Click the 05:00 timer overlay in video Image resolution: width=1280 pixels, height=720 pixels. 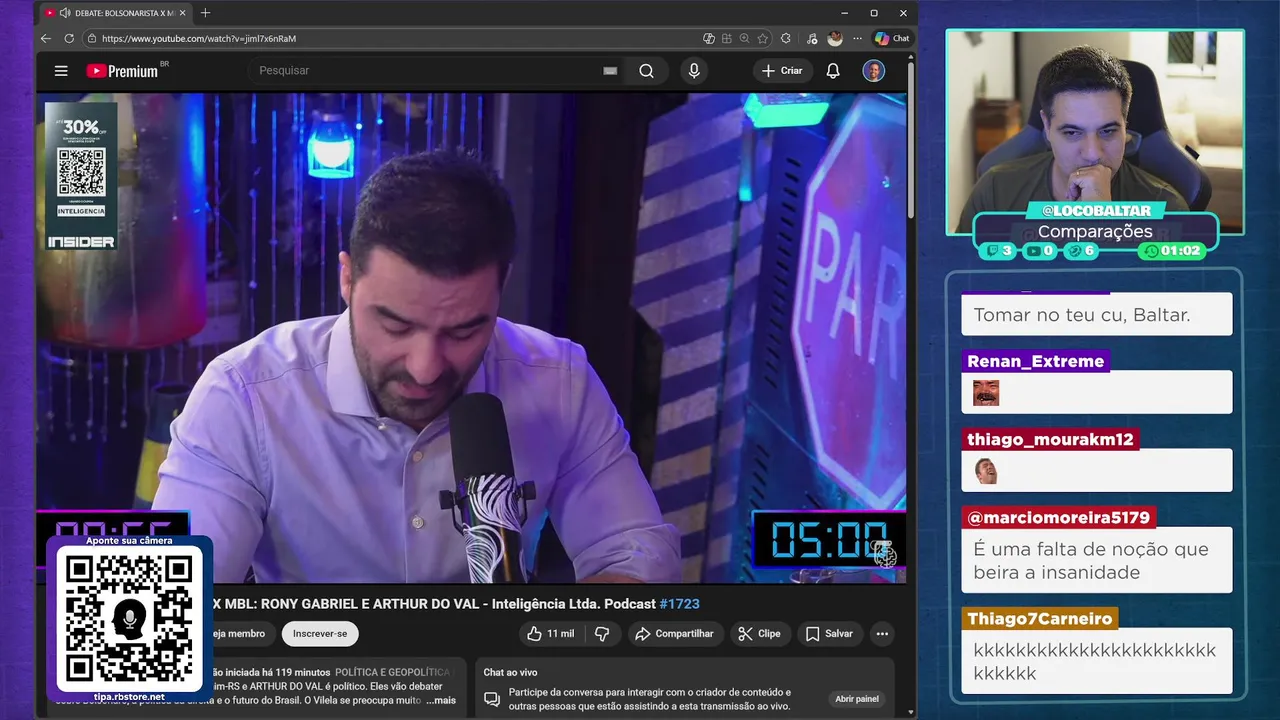[x=828, y=541]
